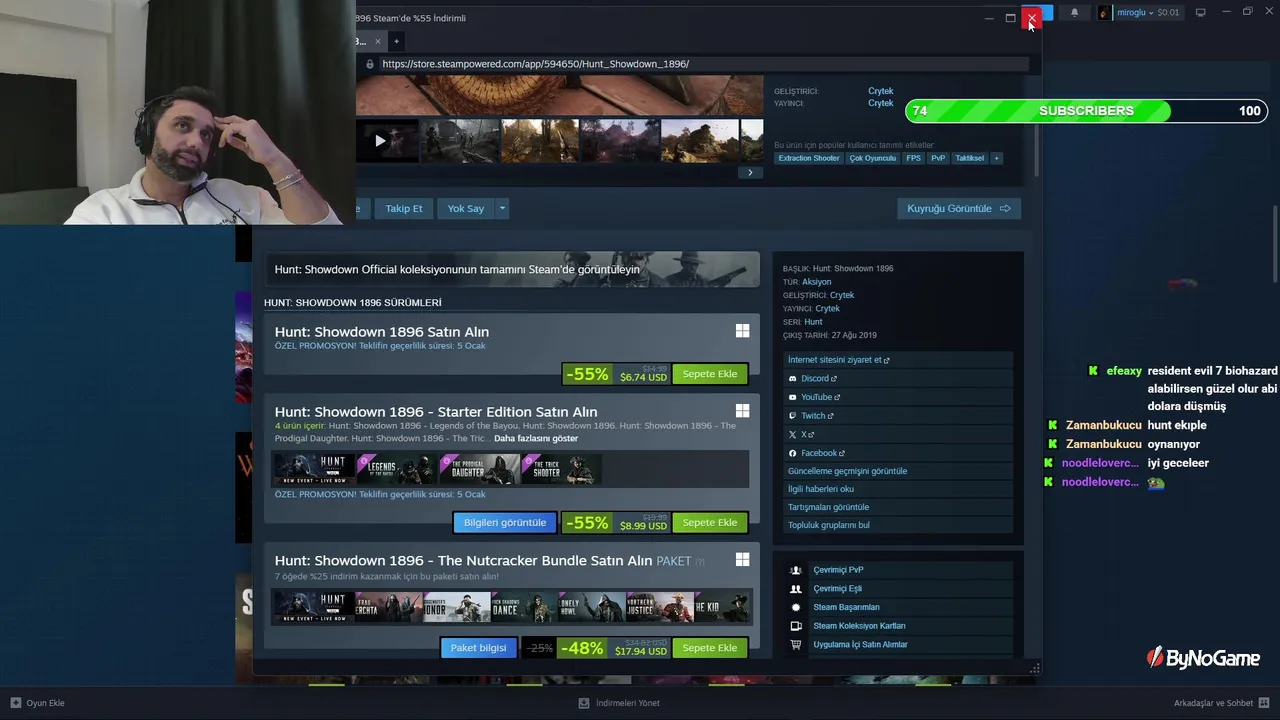1280x720 pixels.
Task: Click the Hunt series link
Action: coord(813,322)
